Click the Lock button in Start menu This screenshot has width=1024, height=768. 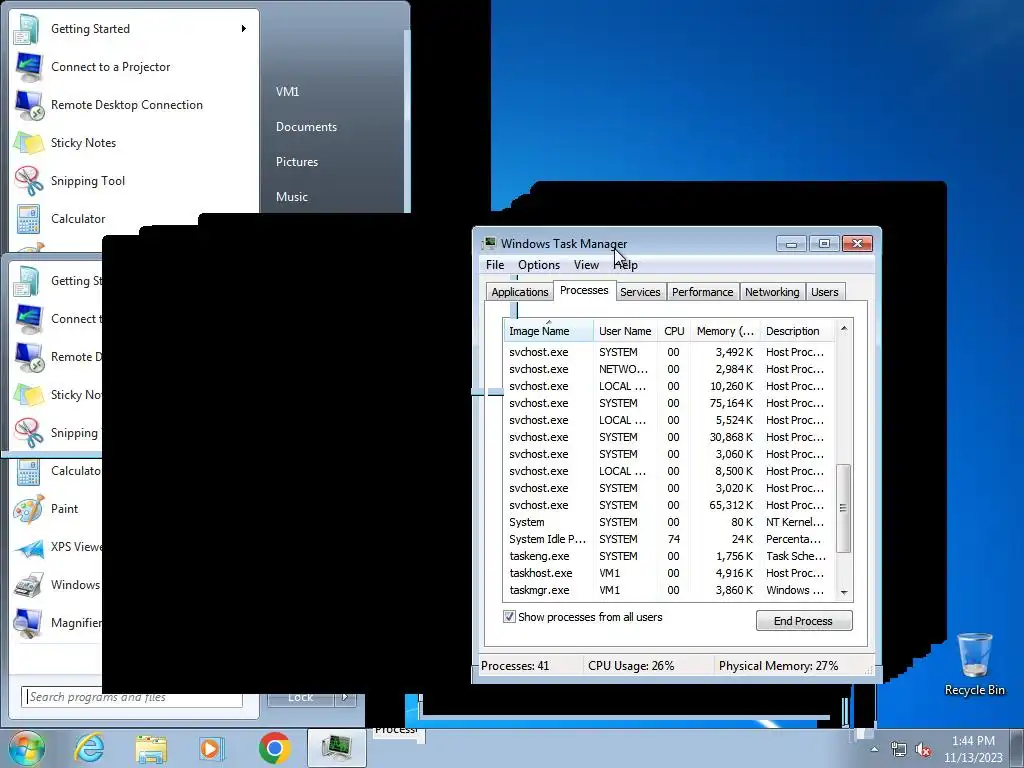point(301,697)
